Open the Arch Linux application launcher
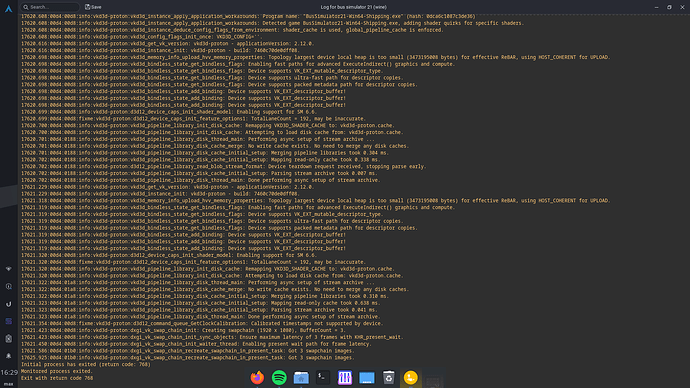The image size is (690, 388). click(8, 9)
